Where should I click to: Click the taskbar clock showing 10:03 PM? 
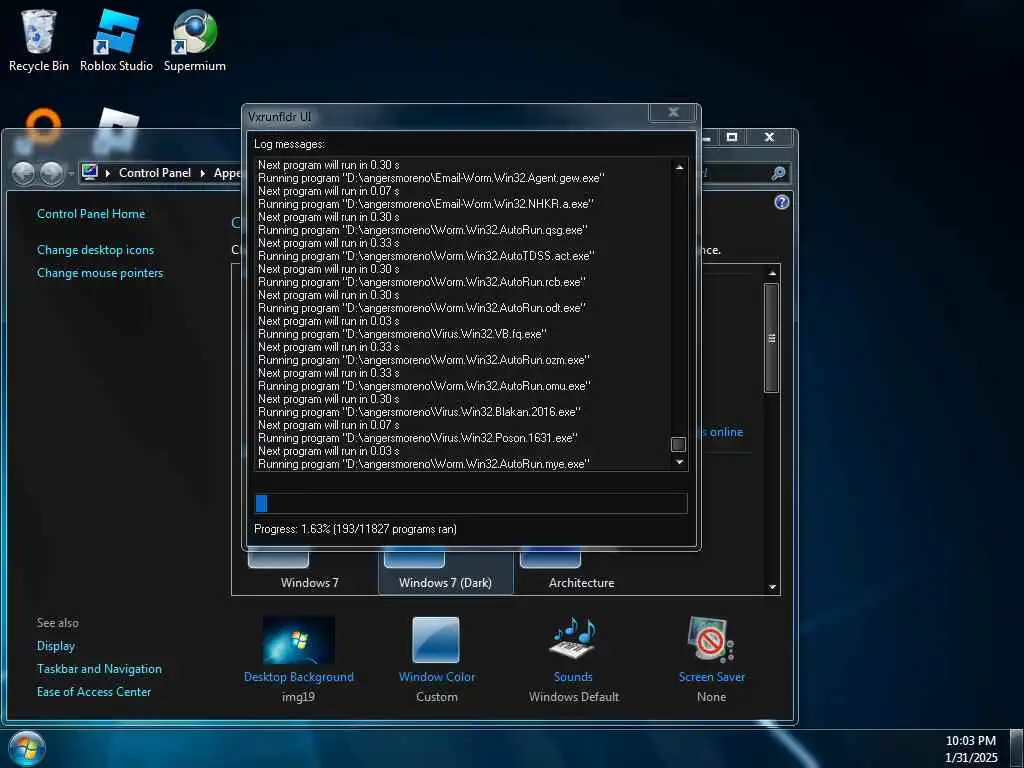[x=970, y=741]
